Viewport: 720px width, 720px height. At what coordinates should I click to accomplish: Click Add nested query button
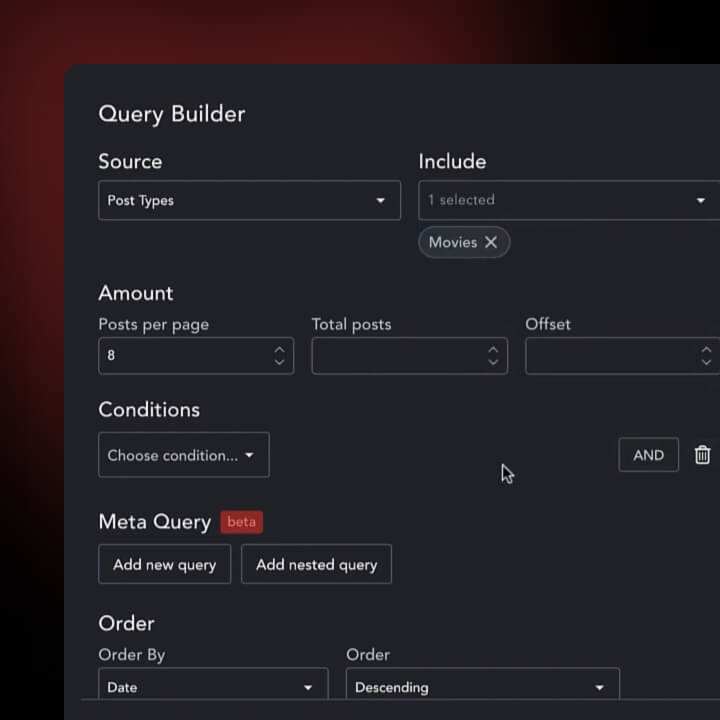click(316, 564)
